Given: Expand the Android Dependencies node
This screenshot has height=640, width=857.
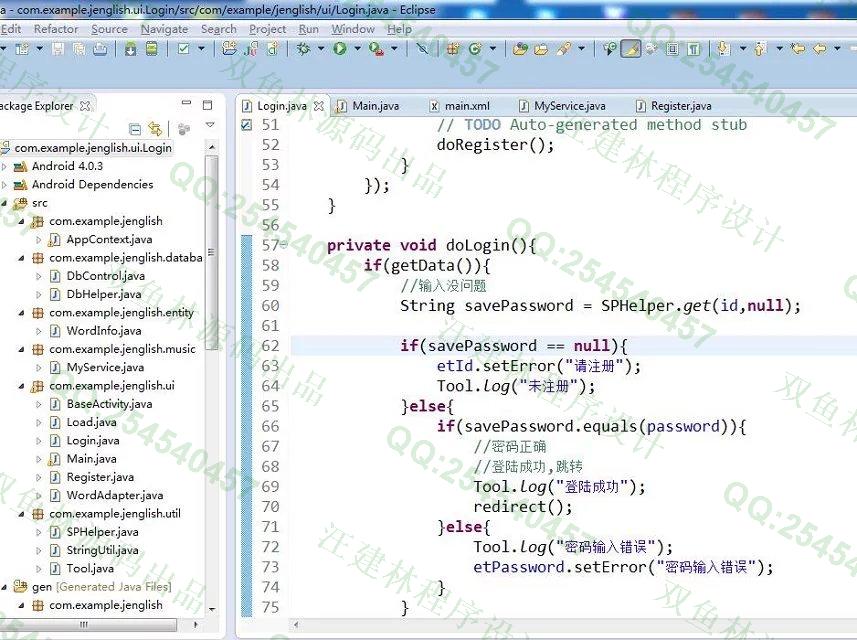Looking at the screenshot, I should point(4,185).
